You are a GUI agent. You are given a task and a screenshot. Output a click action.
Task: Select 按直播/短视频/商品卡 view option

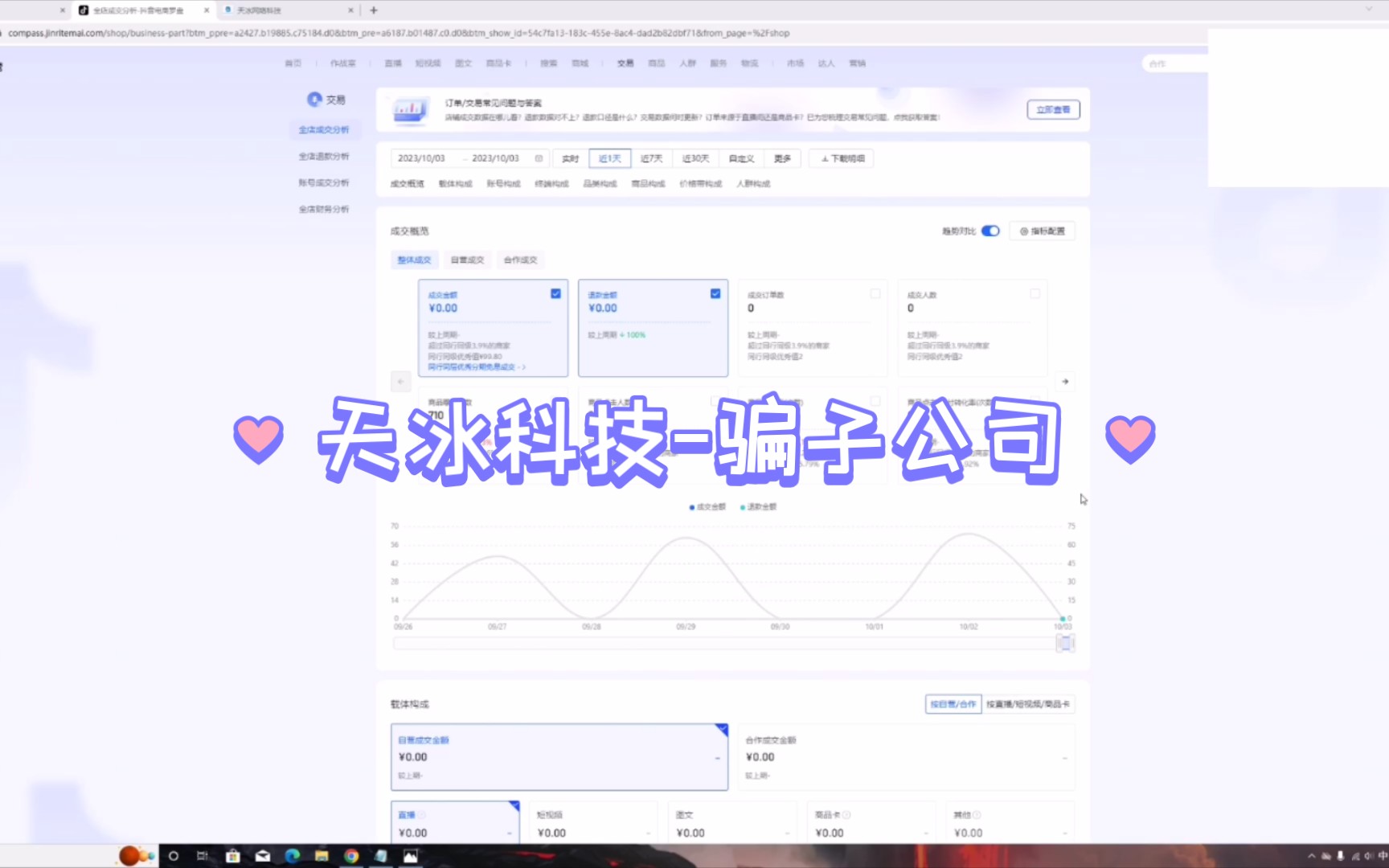pos(1028,704)
